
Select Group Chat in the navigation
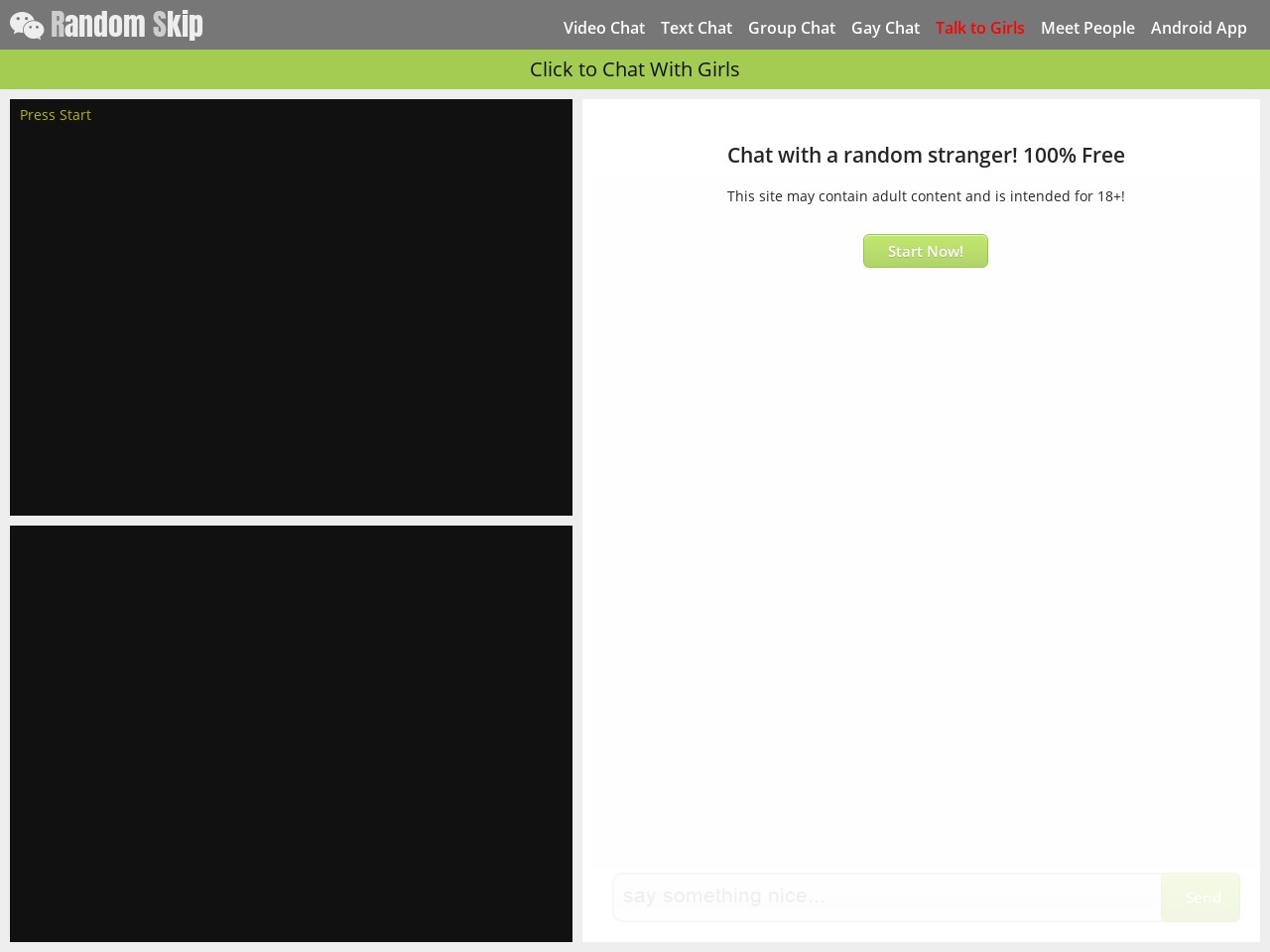pyautogui.click(x=791, y=28)
